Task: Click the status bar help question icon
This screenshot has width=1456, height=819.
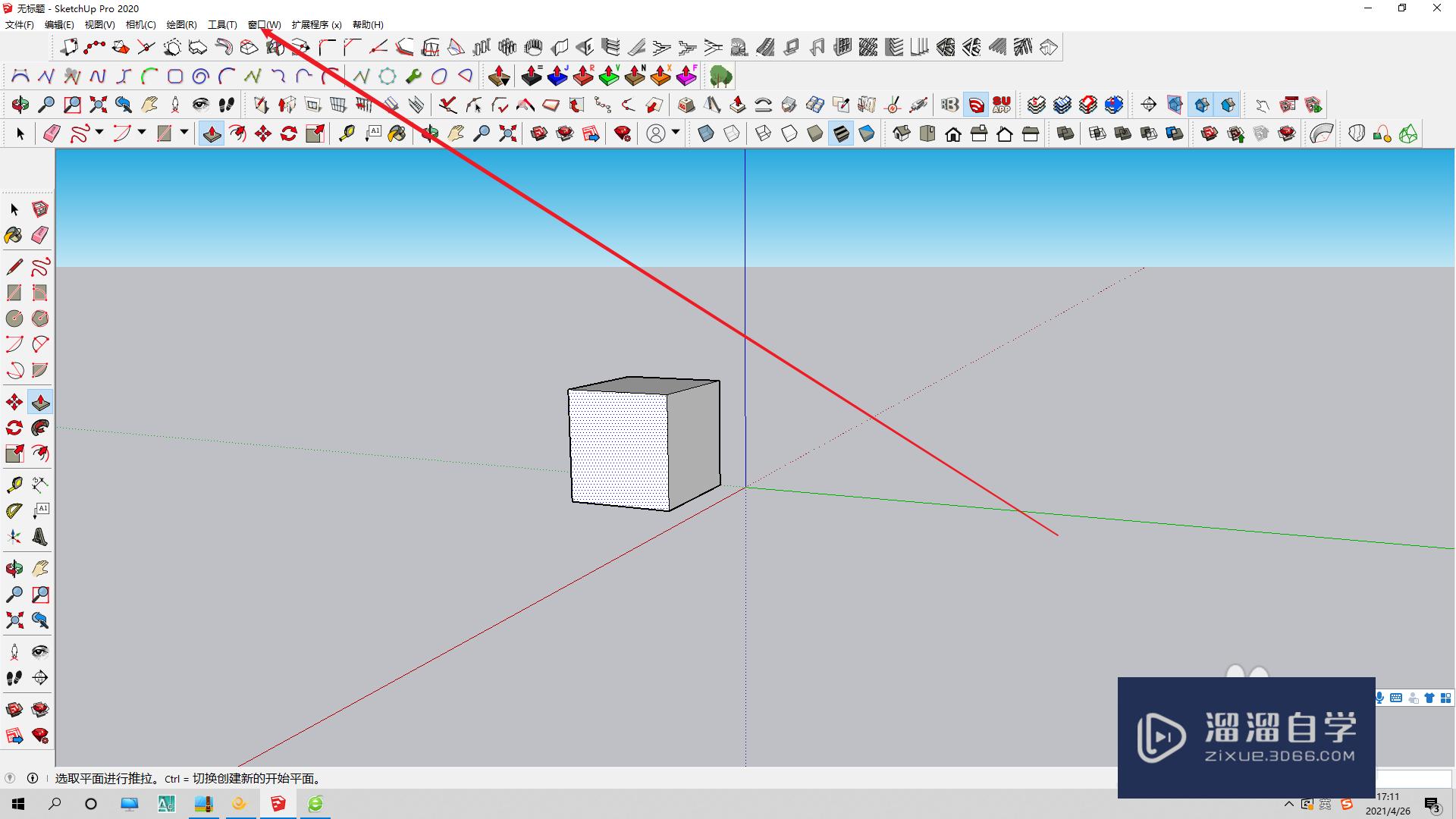Action: 10,778
